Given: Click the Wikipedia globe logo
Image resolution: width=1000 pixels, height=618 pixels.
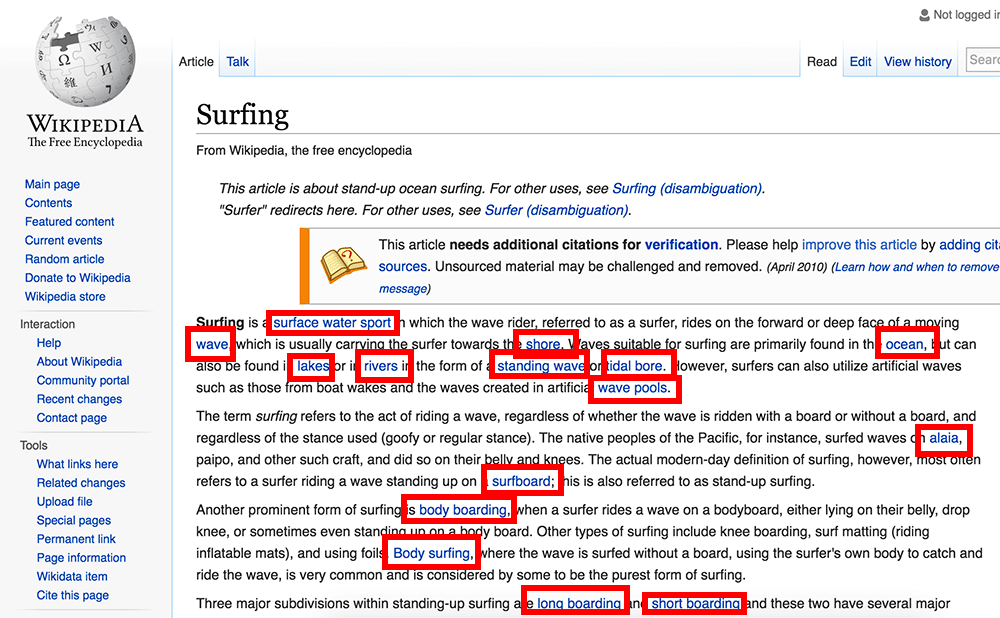Looking at the screenshot, I should pos(85,61).
